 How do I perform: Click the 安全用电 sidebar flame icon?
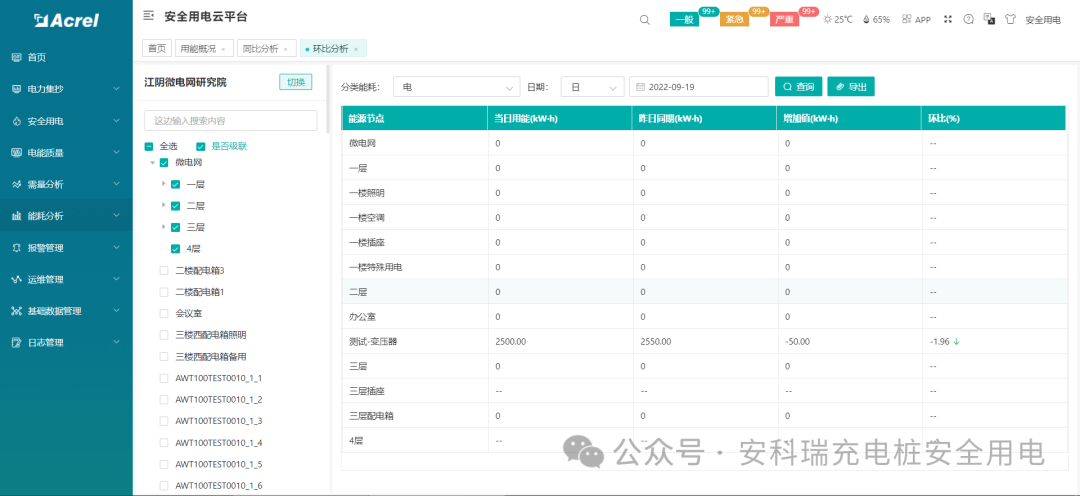tap(17, 121)
